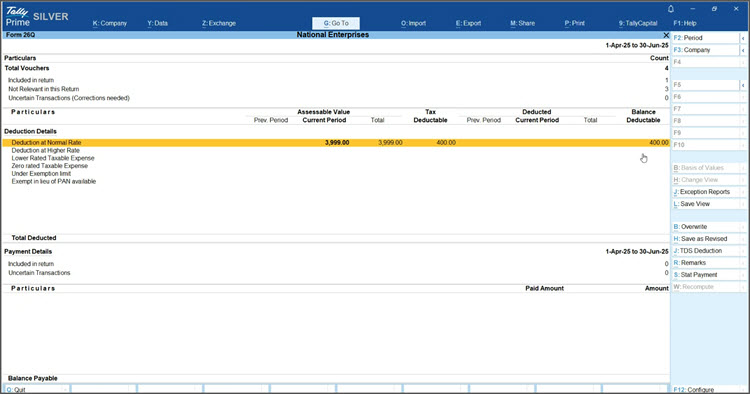Click L: Save View
Image resolution: width=750 pixels, height=394 pixels.
click(706, 204)
